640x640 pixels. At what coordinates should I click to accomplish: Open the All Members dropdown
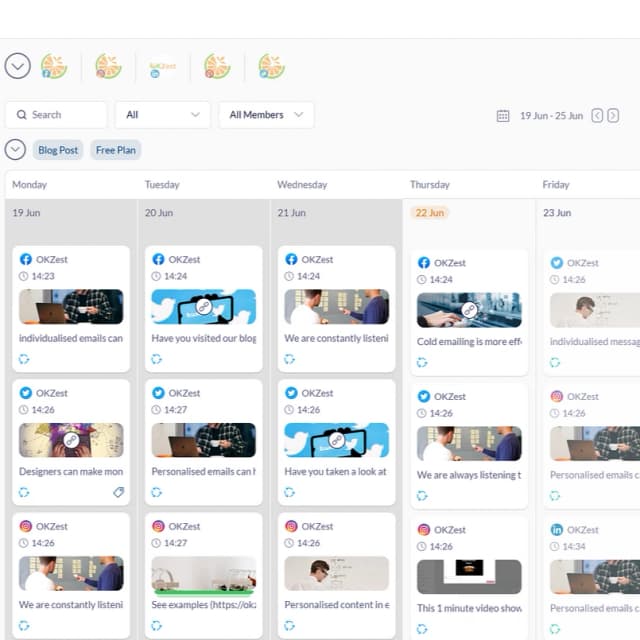tap(266, 115)
